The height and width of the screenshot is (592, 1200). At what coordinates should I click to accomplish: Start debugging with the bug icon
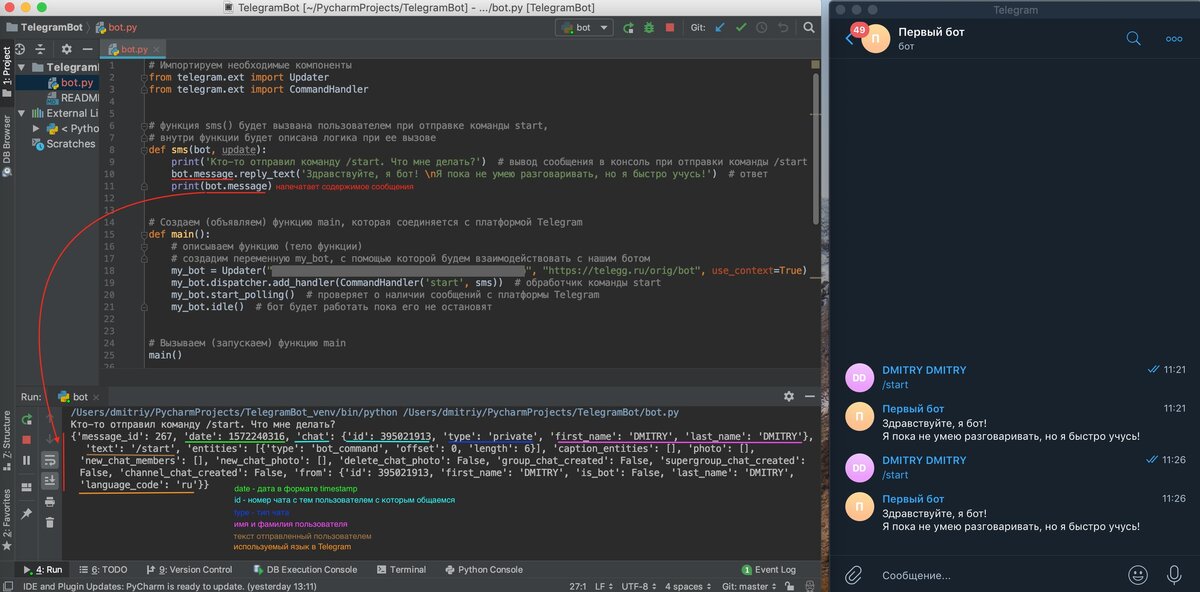[x=648, y=28]
